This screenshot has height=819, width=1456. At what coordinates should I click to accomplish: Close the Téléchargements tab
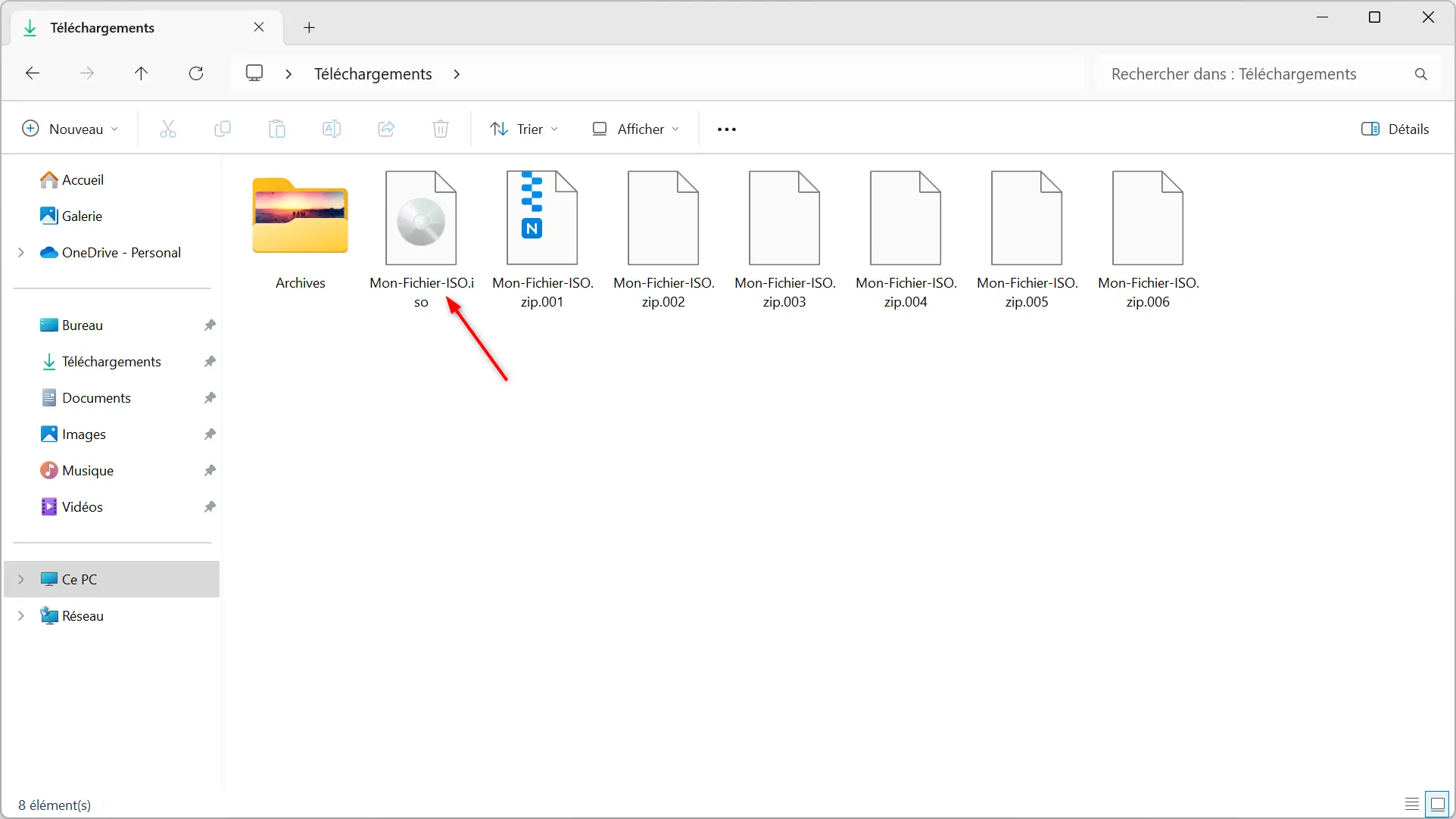(x=259, y=27)
